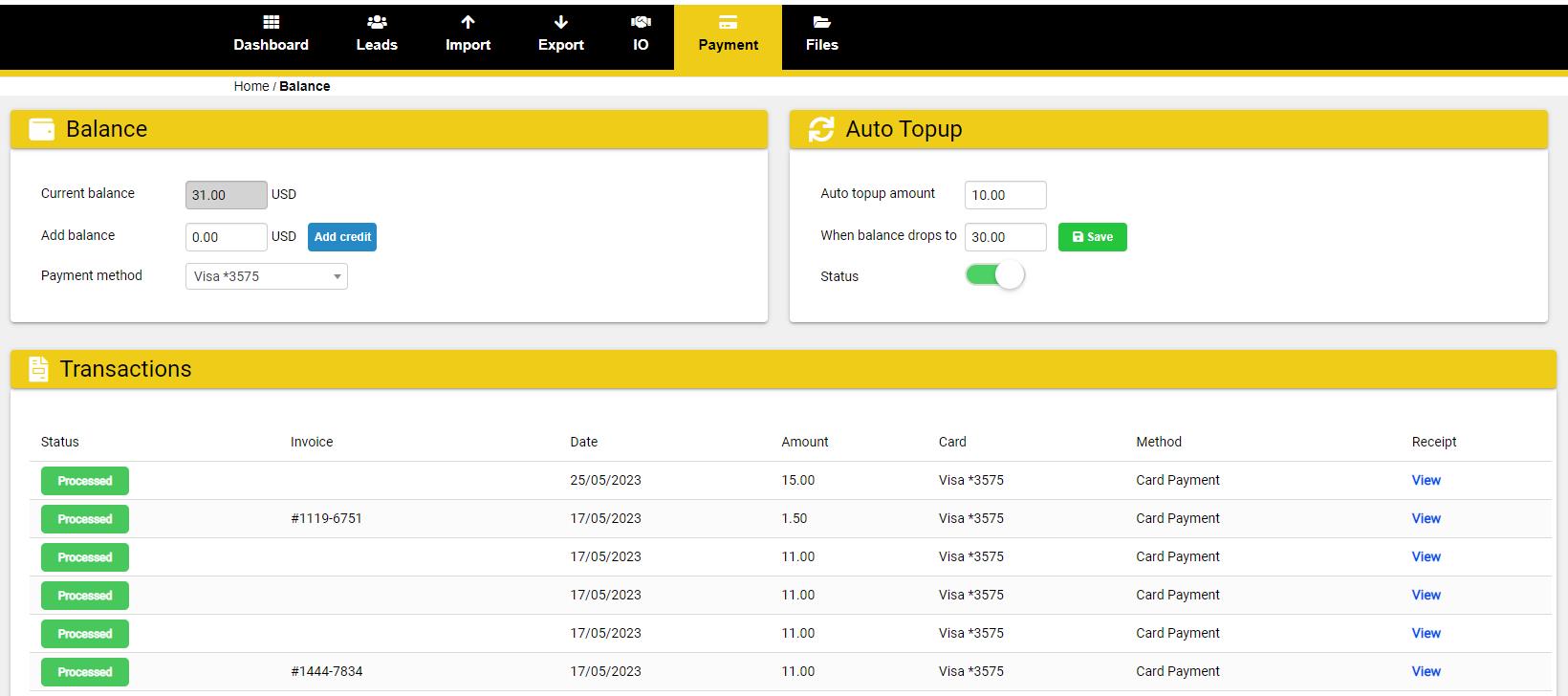The height and width of the screenshot is (696, 1568).
Task: Click the Amount column header
Action: pyautogui.click(x=805, y=442)
